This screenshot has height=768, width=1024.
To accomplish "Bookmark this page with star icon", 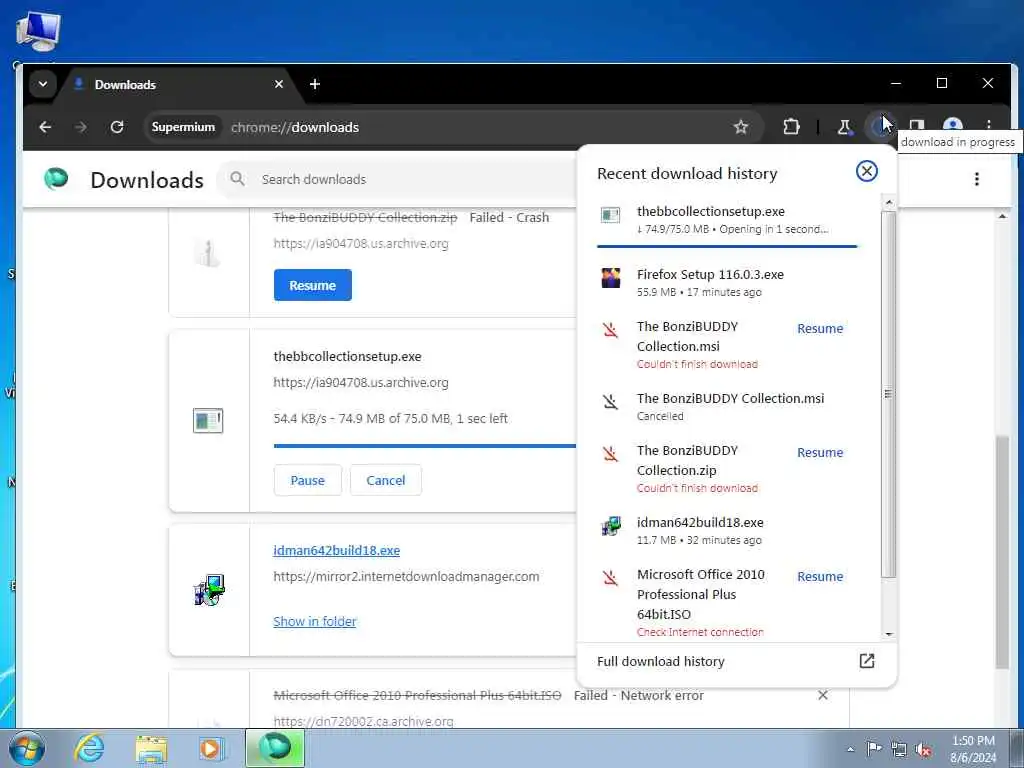I will pos(741,127).
